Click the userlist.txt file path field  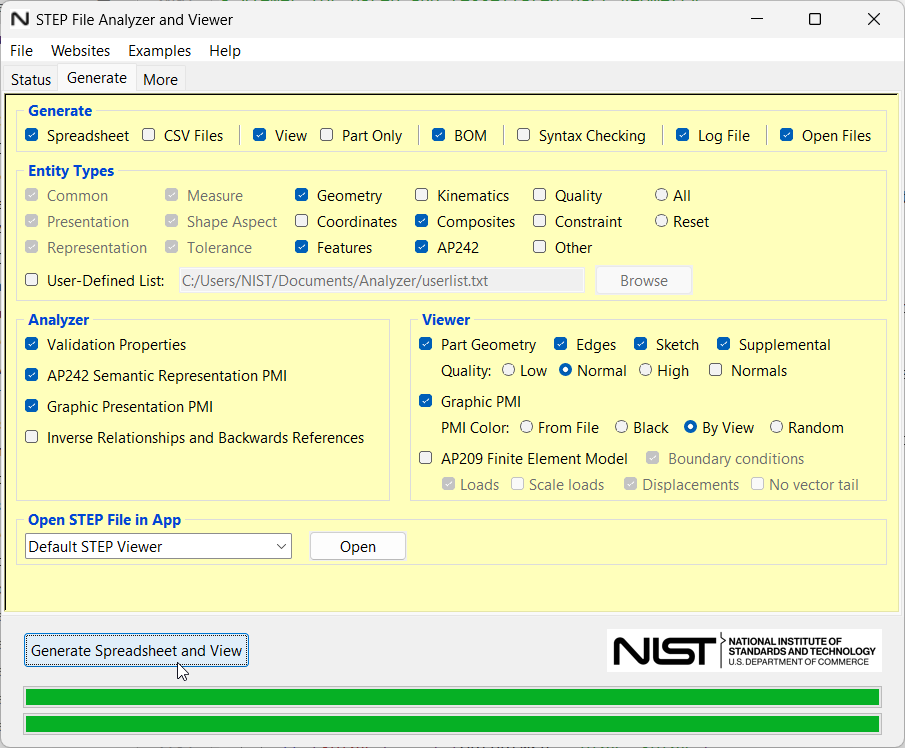click(x=382, y=280)
